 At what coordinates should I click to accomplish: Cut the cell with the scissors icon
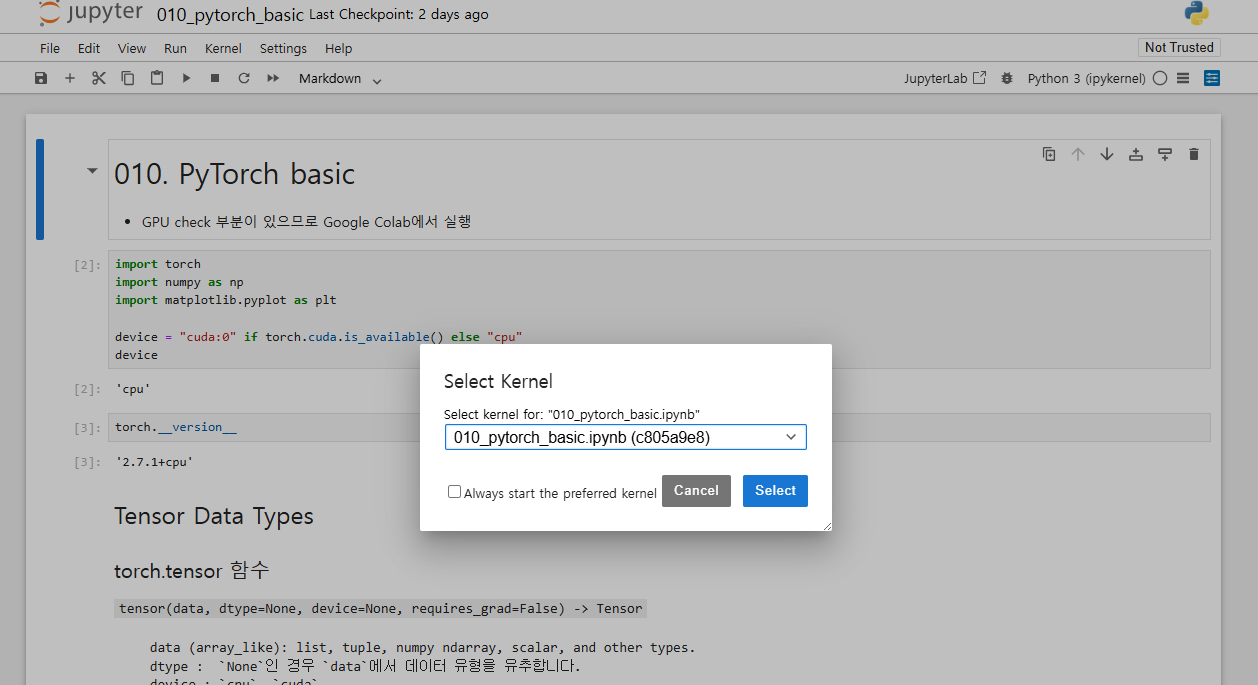coord(99,78)
